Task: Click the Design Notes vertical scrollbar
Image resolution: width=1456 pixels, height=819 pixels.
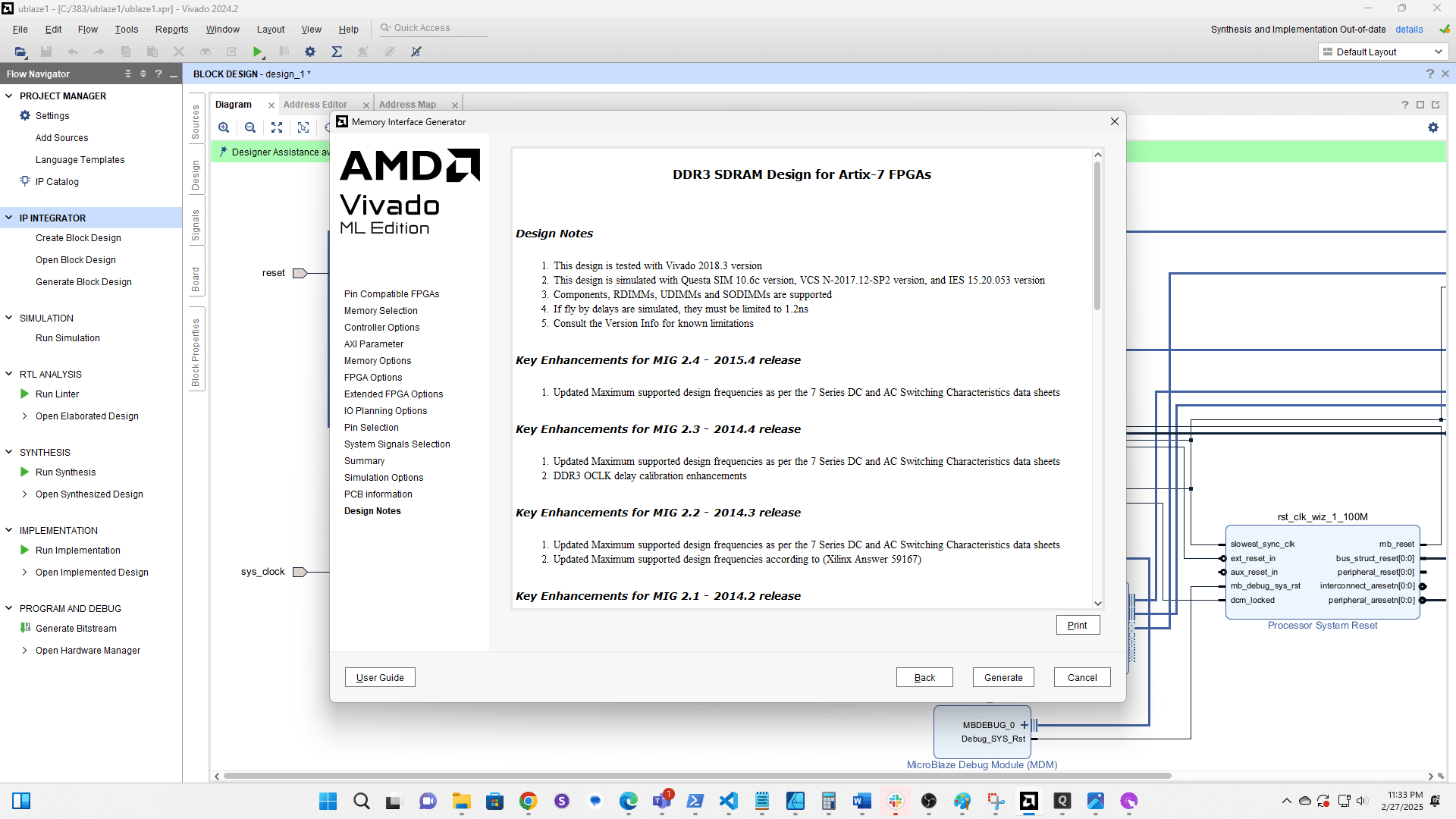Action: pos(1097,235)
